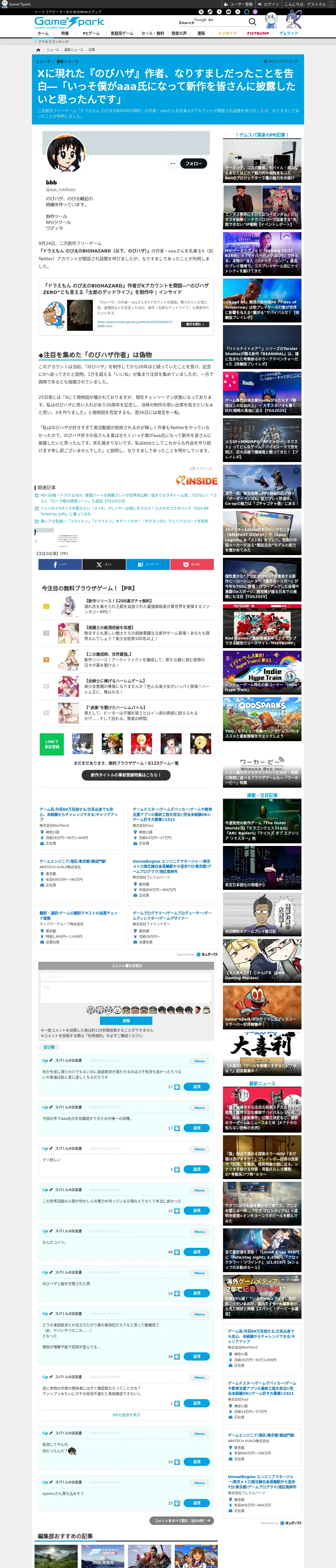The height and width of the screenshot is (1568, 336).
Task: Share article via Facebook シェア button
Action: [x=60, y=564]
